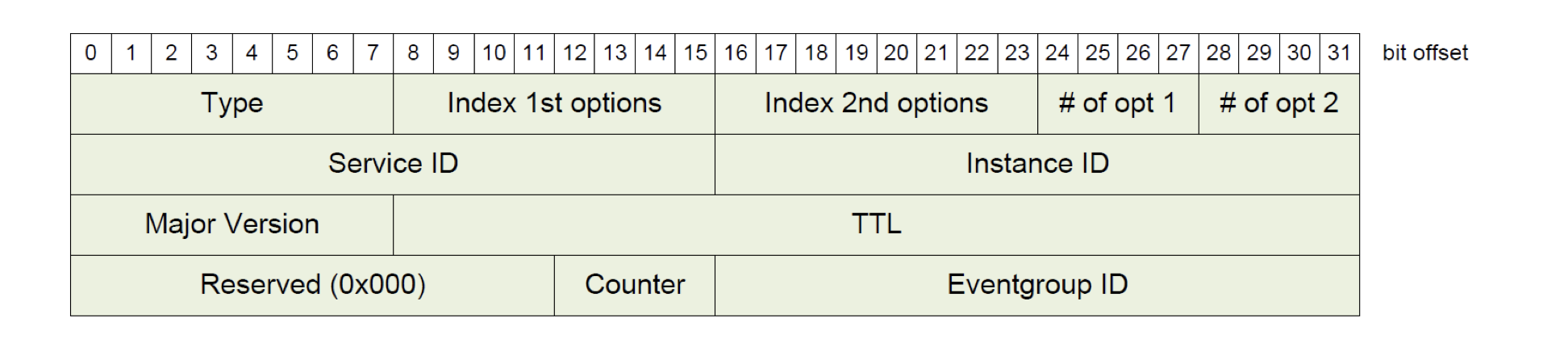This screenshot has height=339, width=1568.
Task: Select the Counter field cell
Action: (x=635, y=285)
